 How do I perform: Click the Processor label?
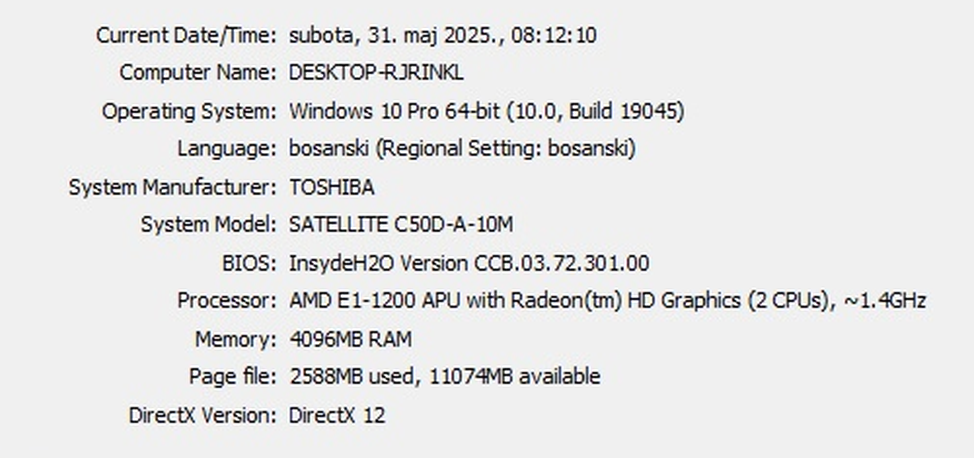227,301
